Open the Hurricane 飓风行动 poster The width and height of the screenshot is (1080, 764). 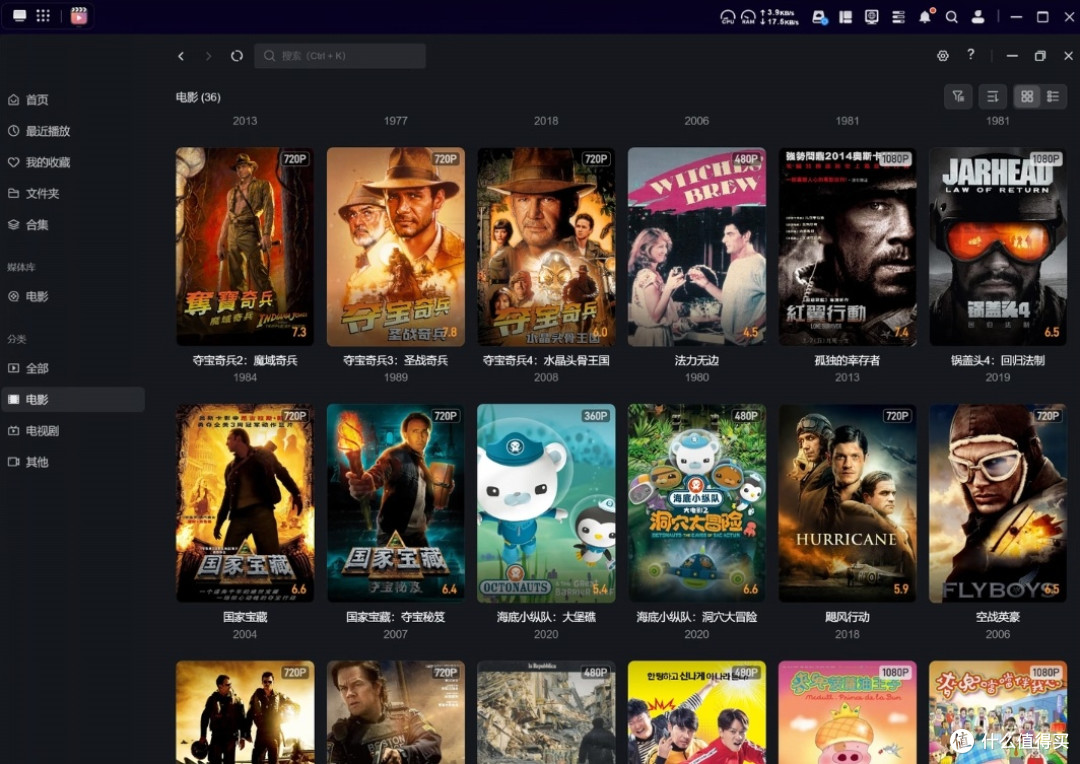847,503
